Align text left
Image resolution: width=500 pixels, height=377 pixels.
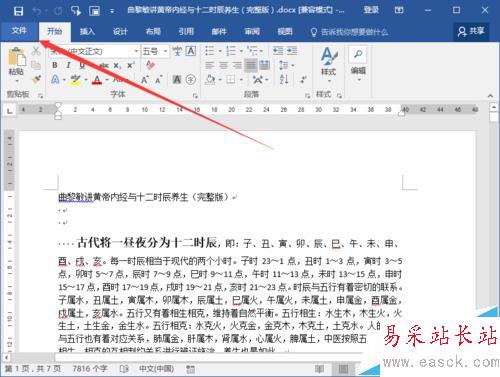(x=210, y=65)
